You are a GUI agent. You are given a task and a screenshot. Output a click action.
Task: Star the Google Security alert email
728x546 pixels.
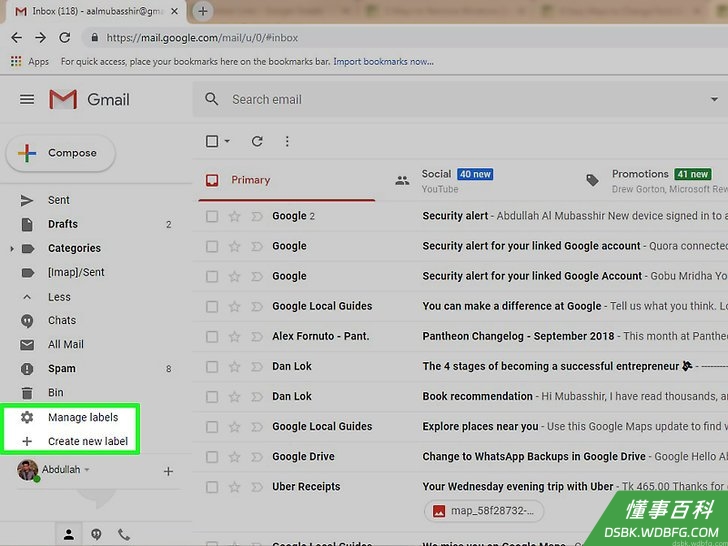[234, 216]
